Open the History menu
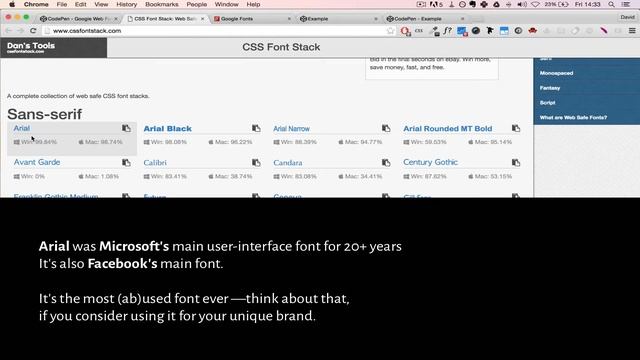Screen dimensions: 640x360 click(x=127, y=4)
